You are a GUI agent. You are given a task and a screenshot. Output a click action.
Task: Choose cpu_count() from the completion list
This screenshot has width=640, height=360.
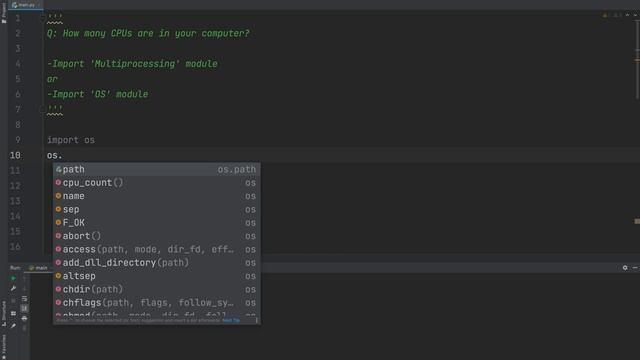point(157,183)
